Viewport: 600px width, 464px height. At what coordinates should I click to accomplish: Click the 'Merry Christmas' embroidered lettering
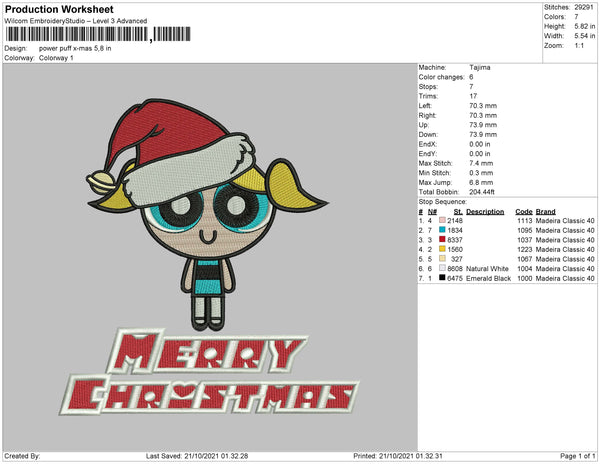pos(209,372)
